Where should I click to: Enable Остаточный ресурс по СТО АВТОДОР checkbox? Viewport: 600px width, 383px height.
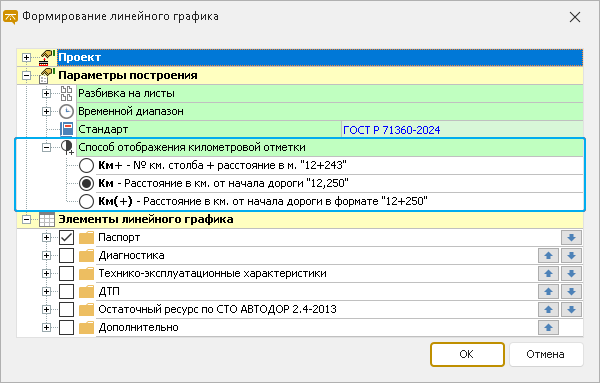click(67, 310)
